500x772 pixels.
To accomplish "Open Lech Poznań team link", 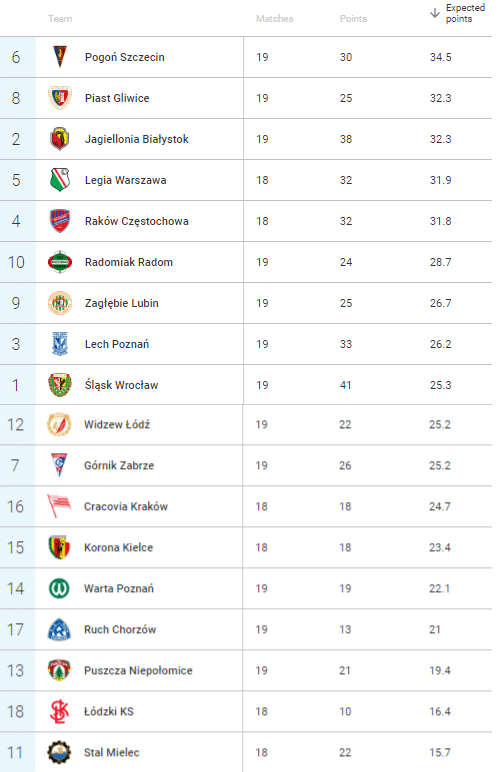I will tap(117, 344).
